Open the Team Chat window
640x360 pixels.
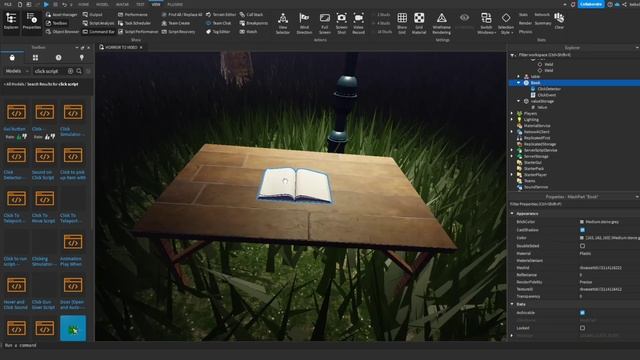click(218, 23)
